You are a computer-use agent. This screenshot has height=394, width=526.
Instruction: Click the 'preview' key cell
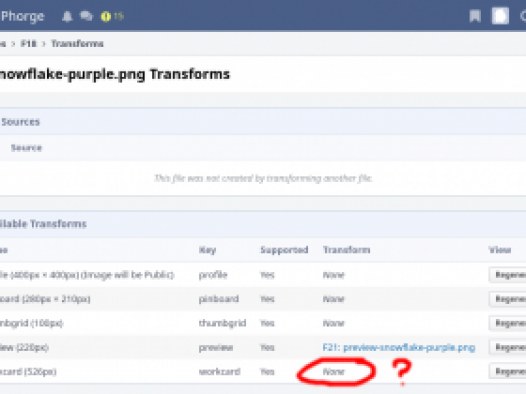point(216,347)
